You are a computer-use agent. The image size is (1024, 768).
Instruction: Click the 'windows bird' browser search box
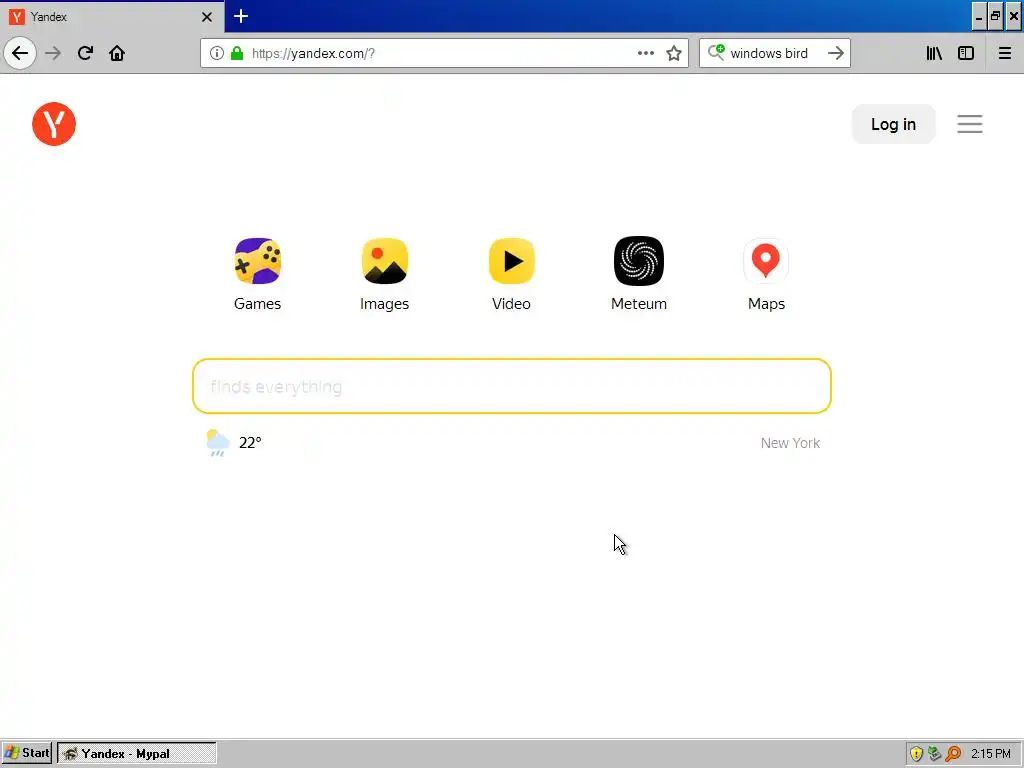point(775,53)
